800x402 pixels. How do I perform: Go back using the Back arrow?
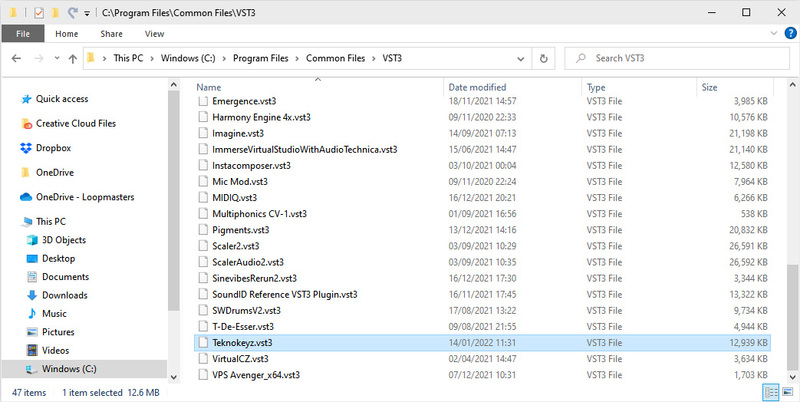(x=16, y=59)
